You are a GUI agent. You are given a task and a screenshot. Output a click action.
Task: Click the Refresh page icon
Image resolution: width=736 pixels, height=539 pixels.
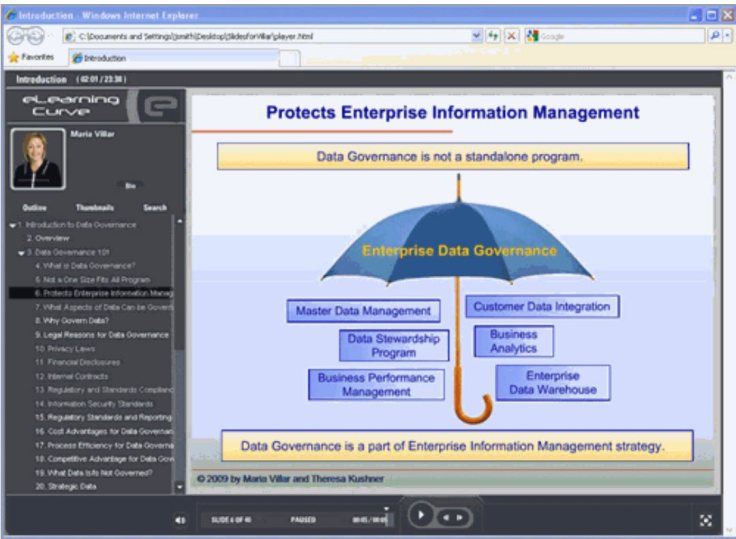point(492,36)
